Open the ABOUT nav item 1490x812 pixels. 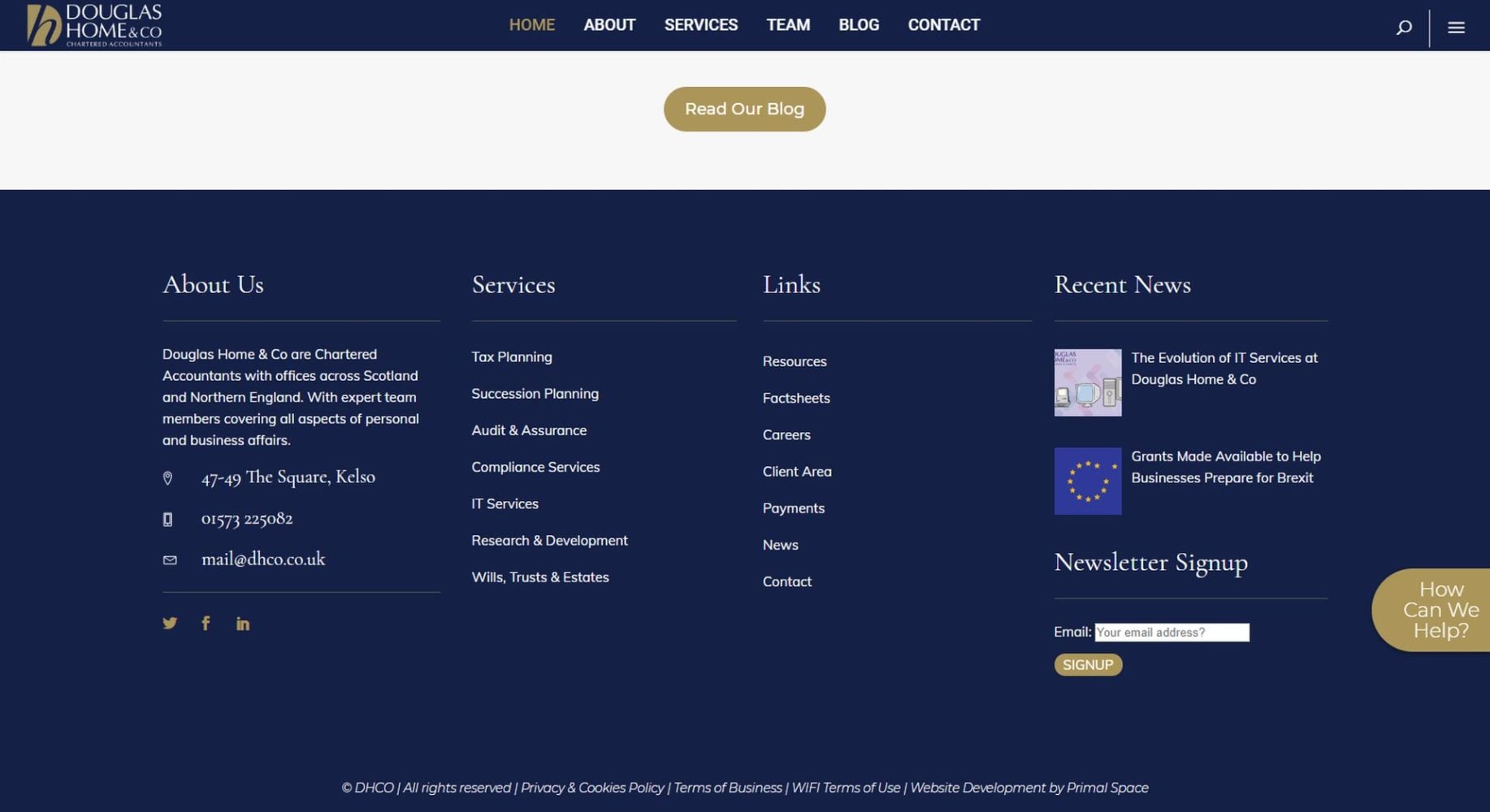click(x=609, y=25)
